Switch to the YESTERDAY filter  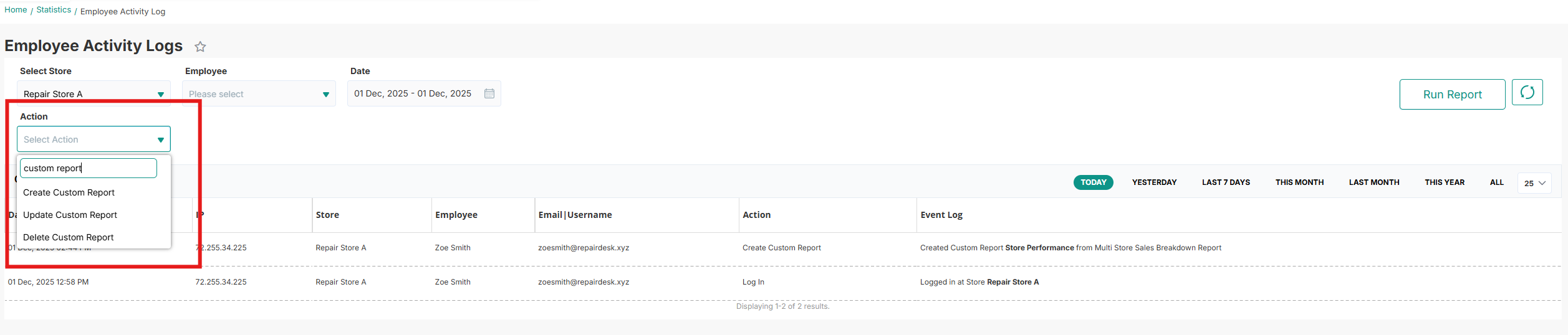[x=1154, y=182]
